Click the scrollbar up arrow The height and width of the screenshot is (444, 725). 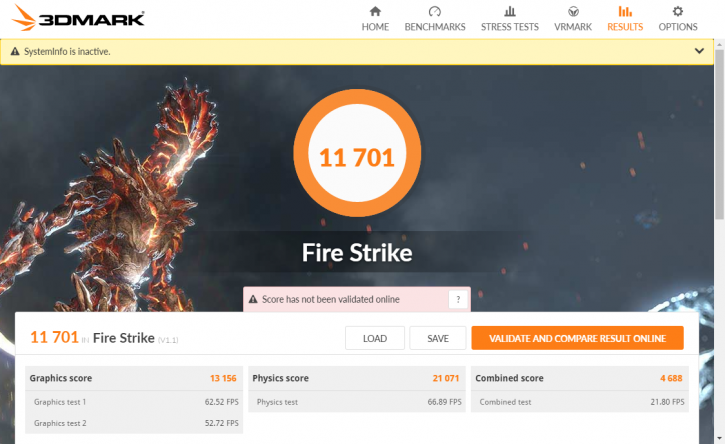coord(719,45)
